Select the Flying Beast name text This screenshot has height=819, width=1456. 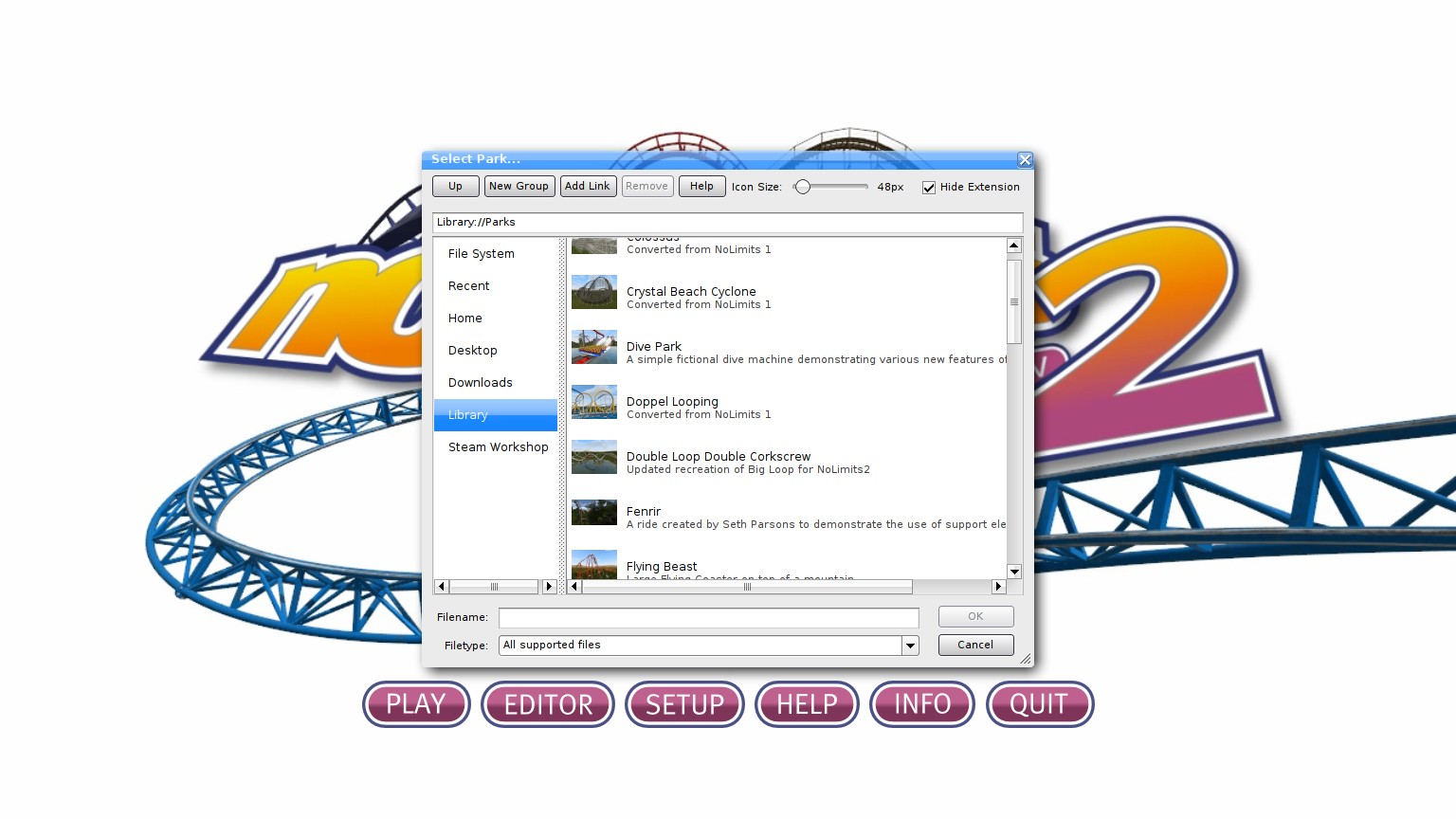[x=662, y=567]
